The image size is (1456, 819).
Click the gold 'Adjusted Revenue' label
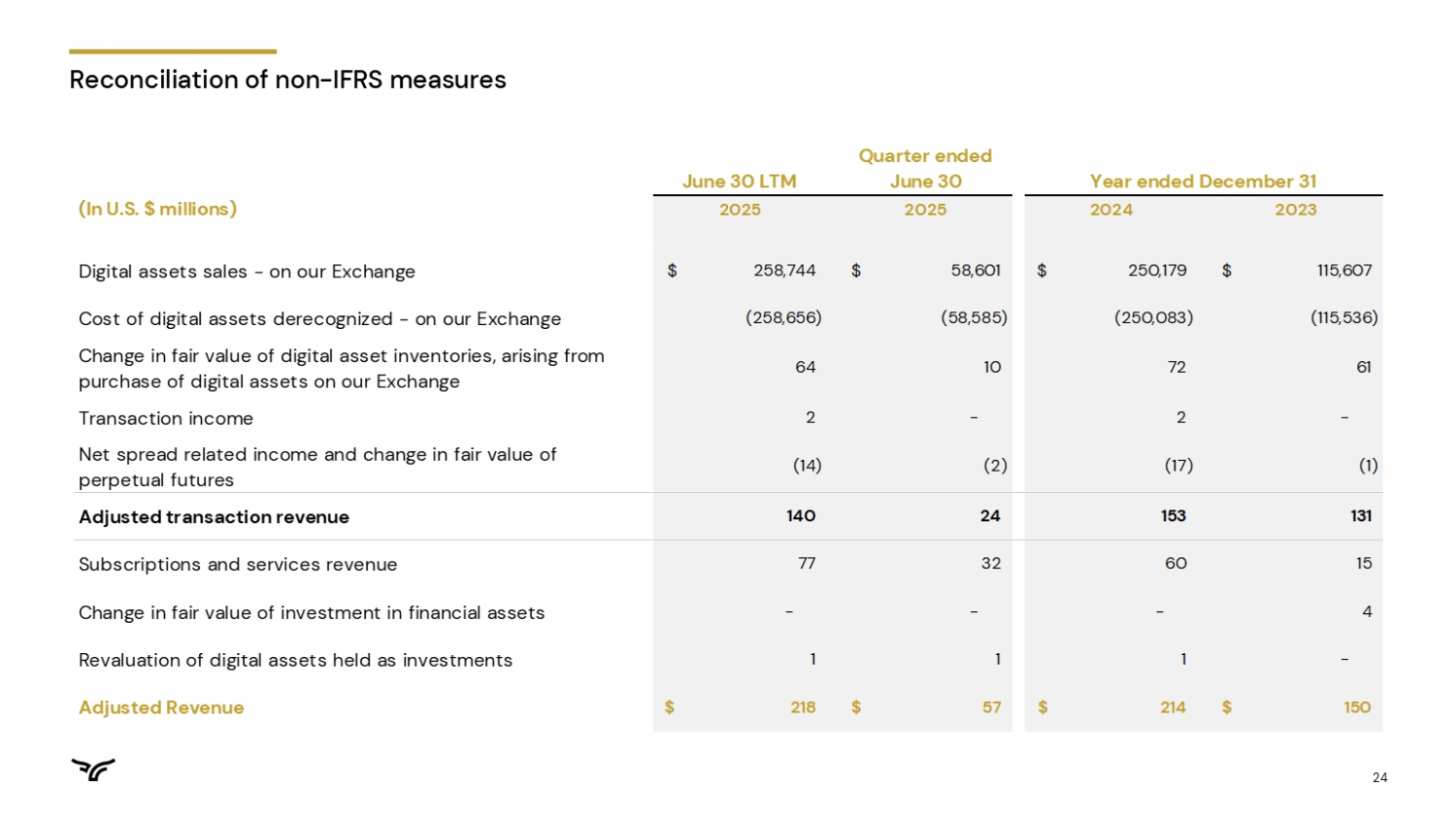(x=161, y=708)
